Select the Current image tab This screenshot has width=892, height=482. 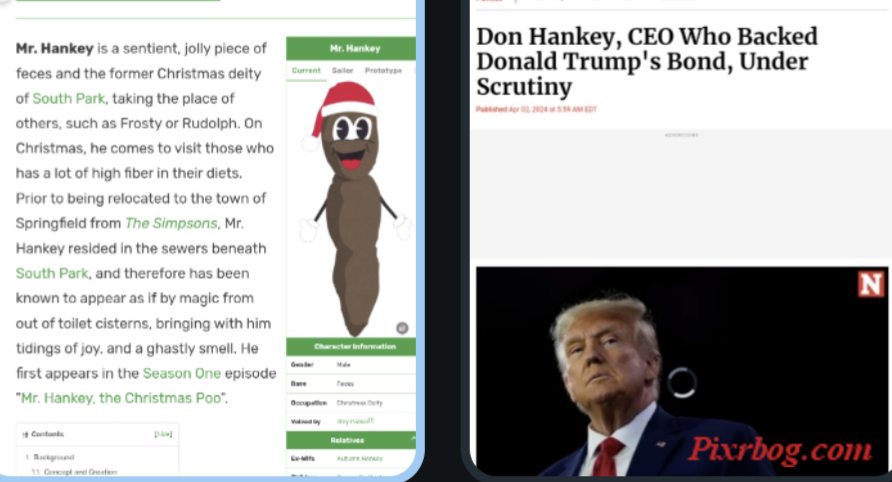306,71
